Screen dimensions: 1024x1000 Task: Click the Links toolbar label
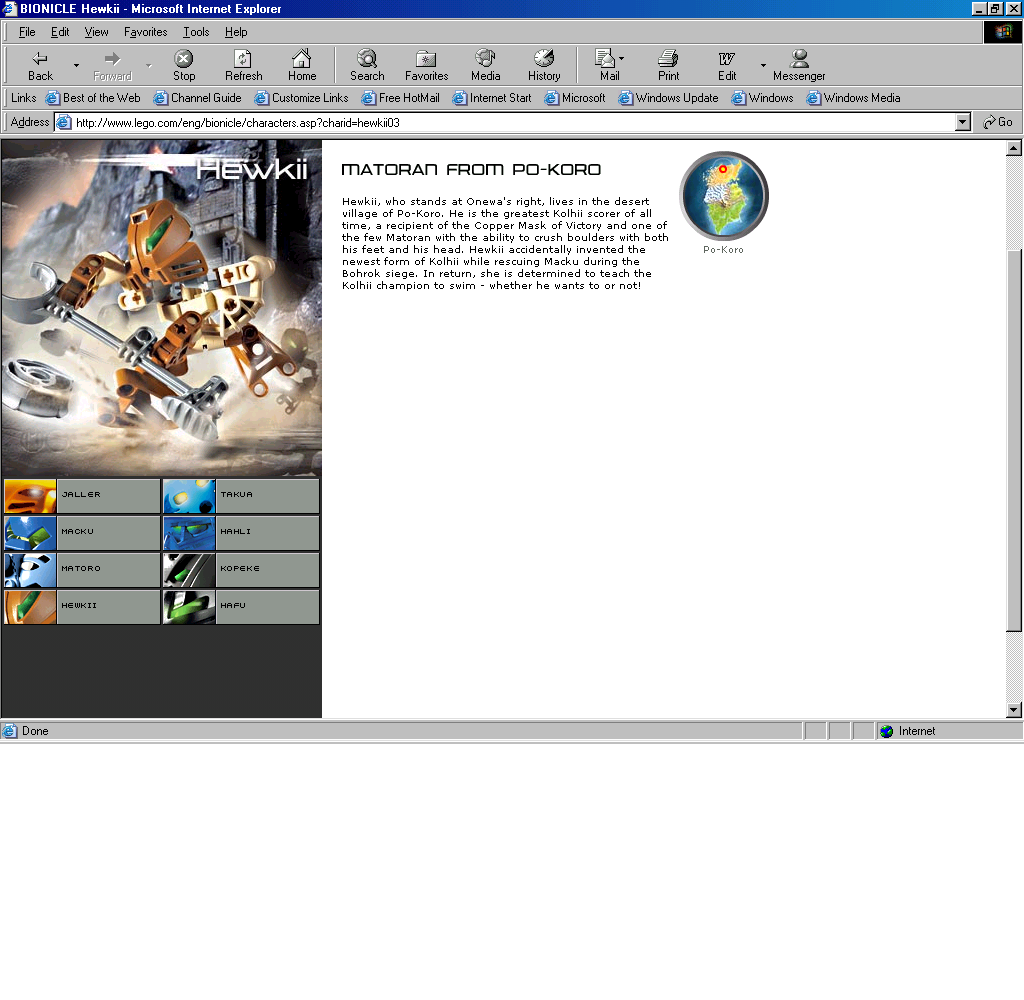pyautogui.click(x=24, y=98)
